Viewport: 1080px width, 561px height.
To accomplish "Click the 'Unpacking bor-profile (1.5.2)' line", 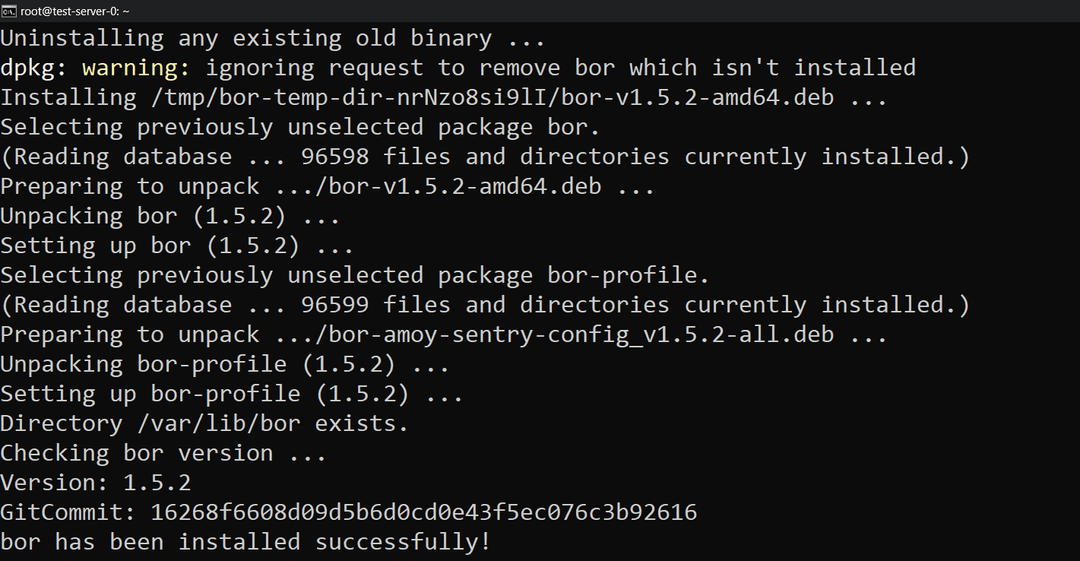I will point(225,365).
